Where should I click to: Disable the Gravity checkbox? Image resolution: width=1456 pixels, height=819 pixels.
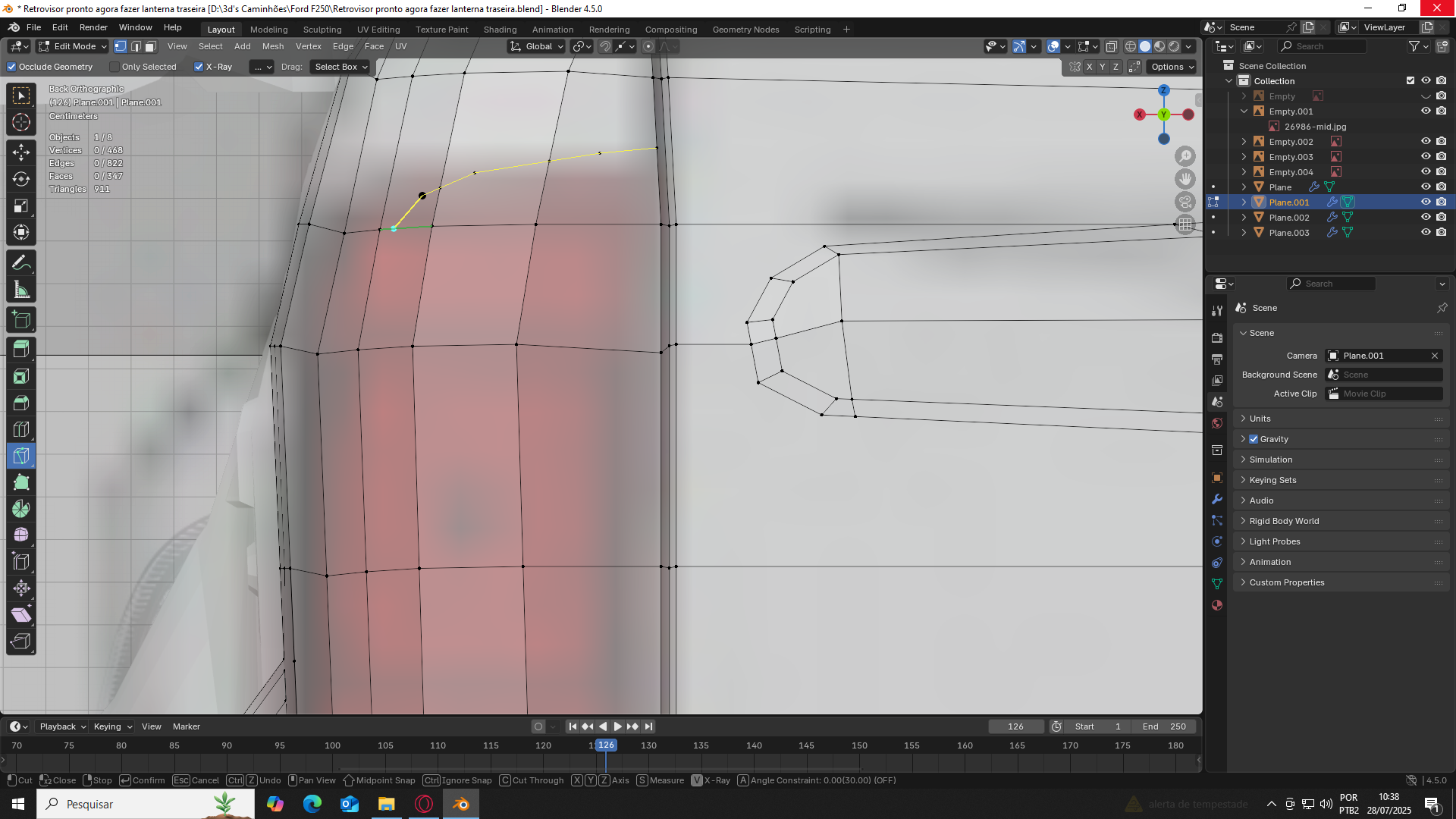pos(1254,439)
